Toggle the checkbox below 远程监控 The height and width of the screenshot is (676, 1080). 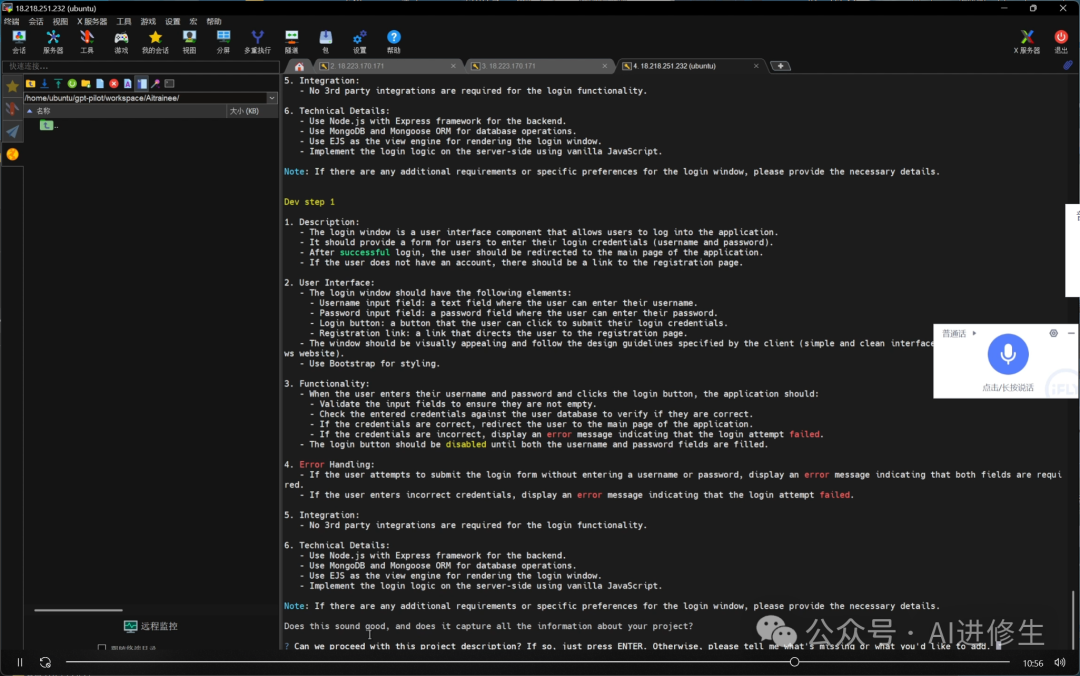[x=102, y=648]
